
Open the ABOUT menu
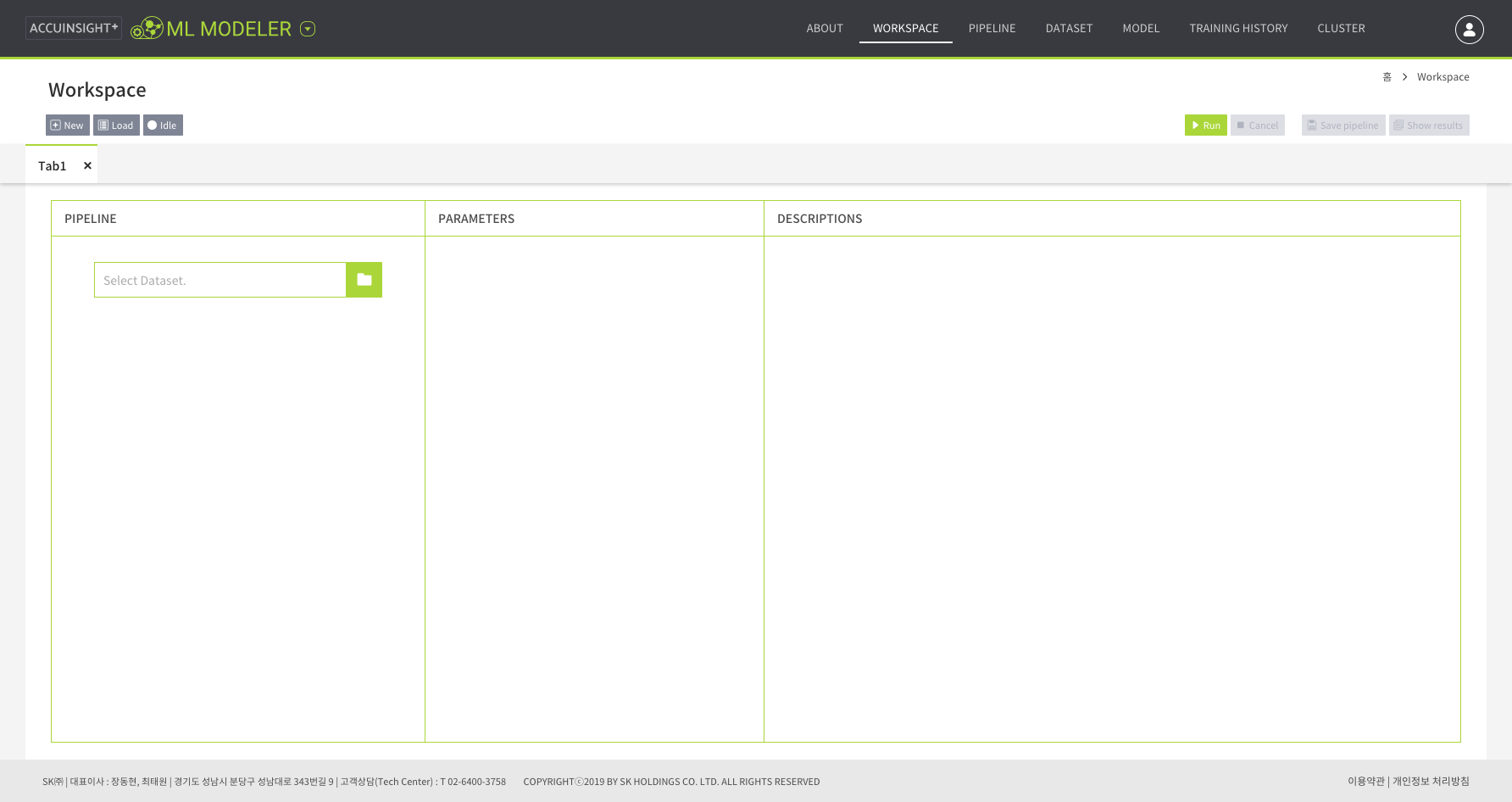coord(825,29)
